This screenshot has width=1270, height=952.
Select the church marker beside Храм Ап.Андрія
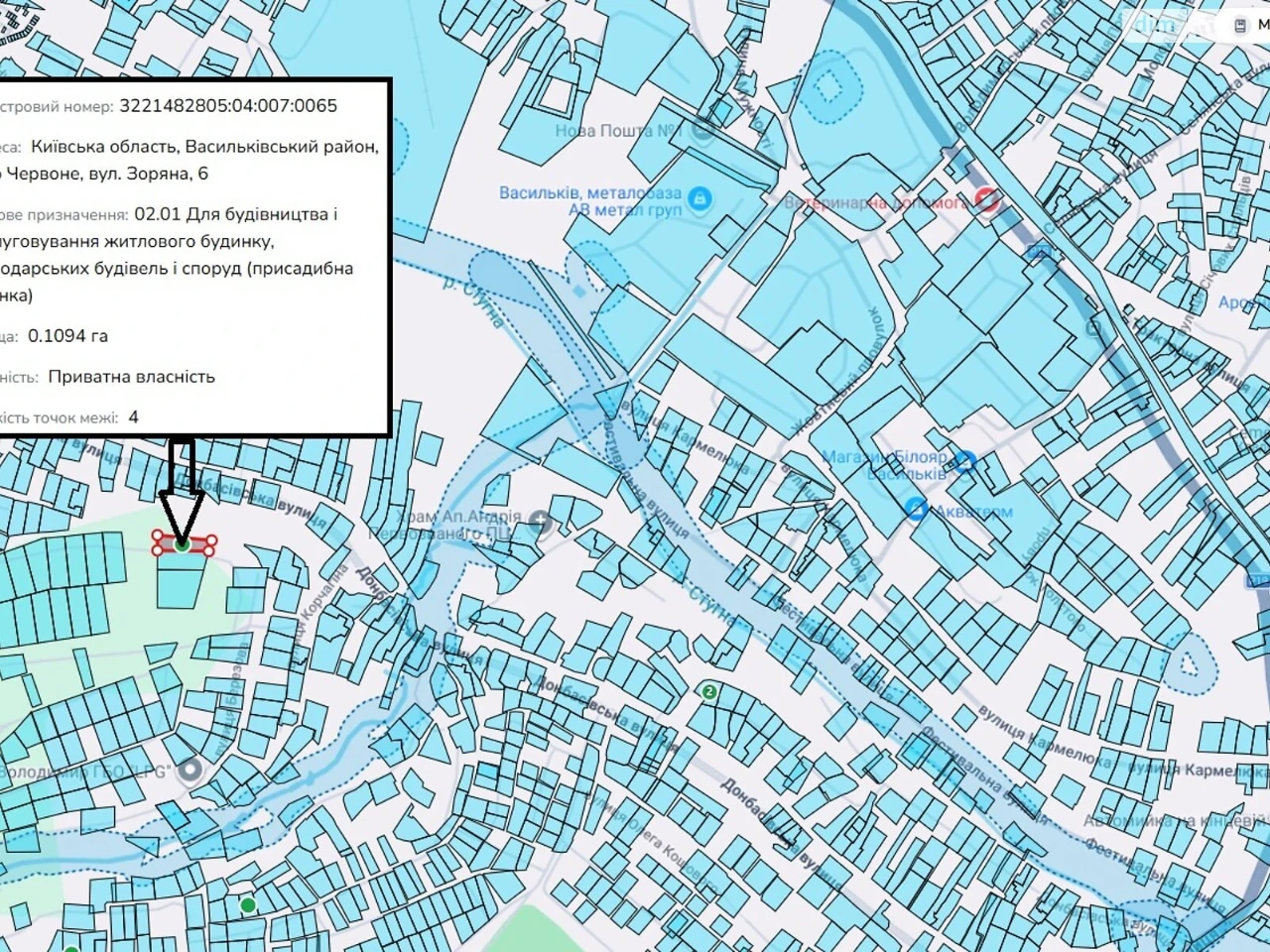tap(541, 522)
